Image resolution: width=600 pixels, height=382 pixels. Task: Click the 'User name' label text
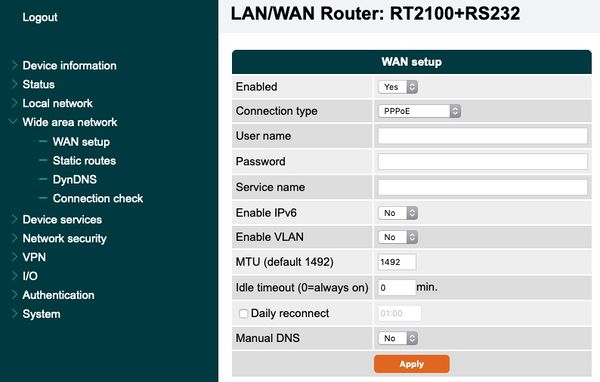pos(263,136)
